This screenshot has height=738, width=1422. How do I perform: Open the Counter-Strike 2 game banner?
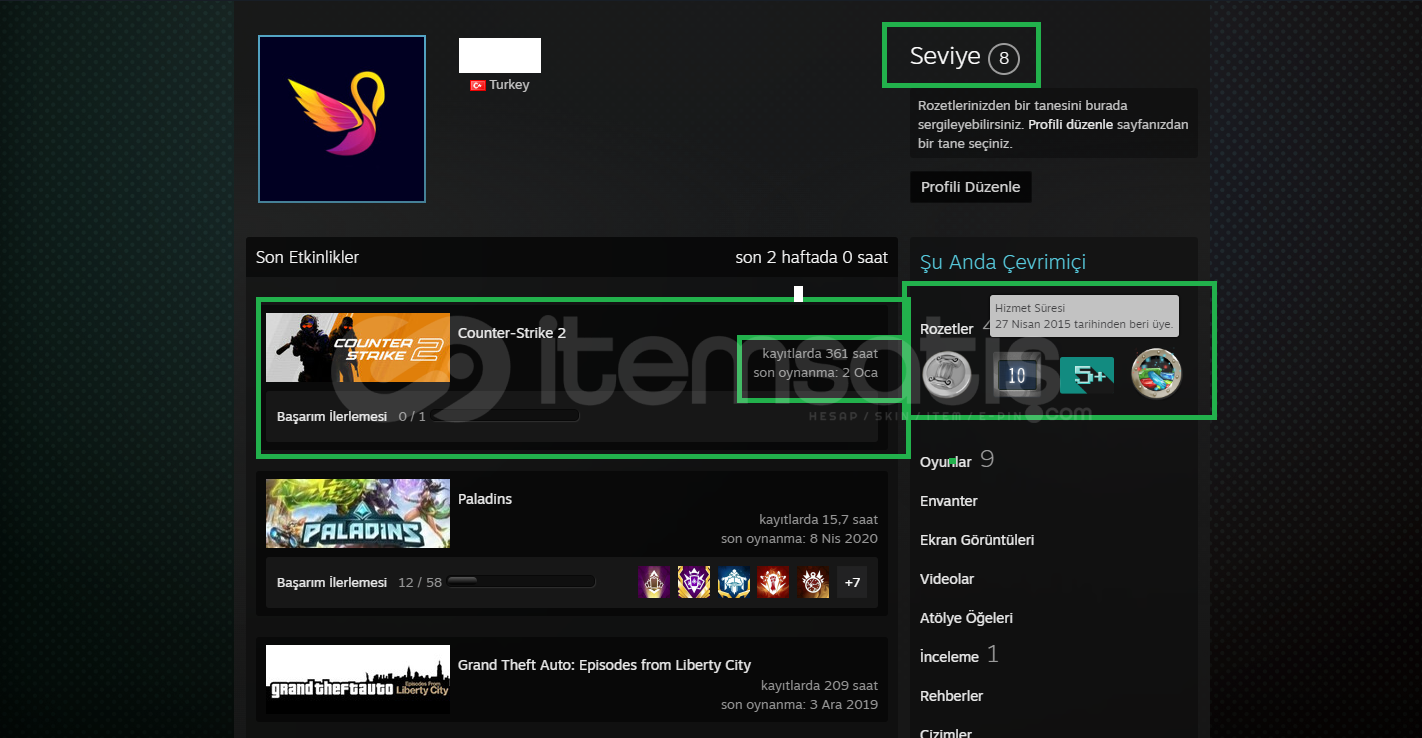pyautogui.click(x=358, y=347)
